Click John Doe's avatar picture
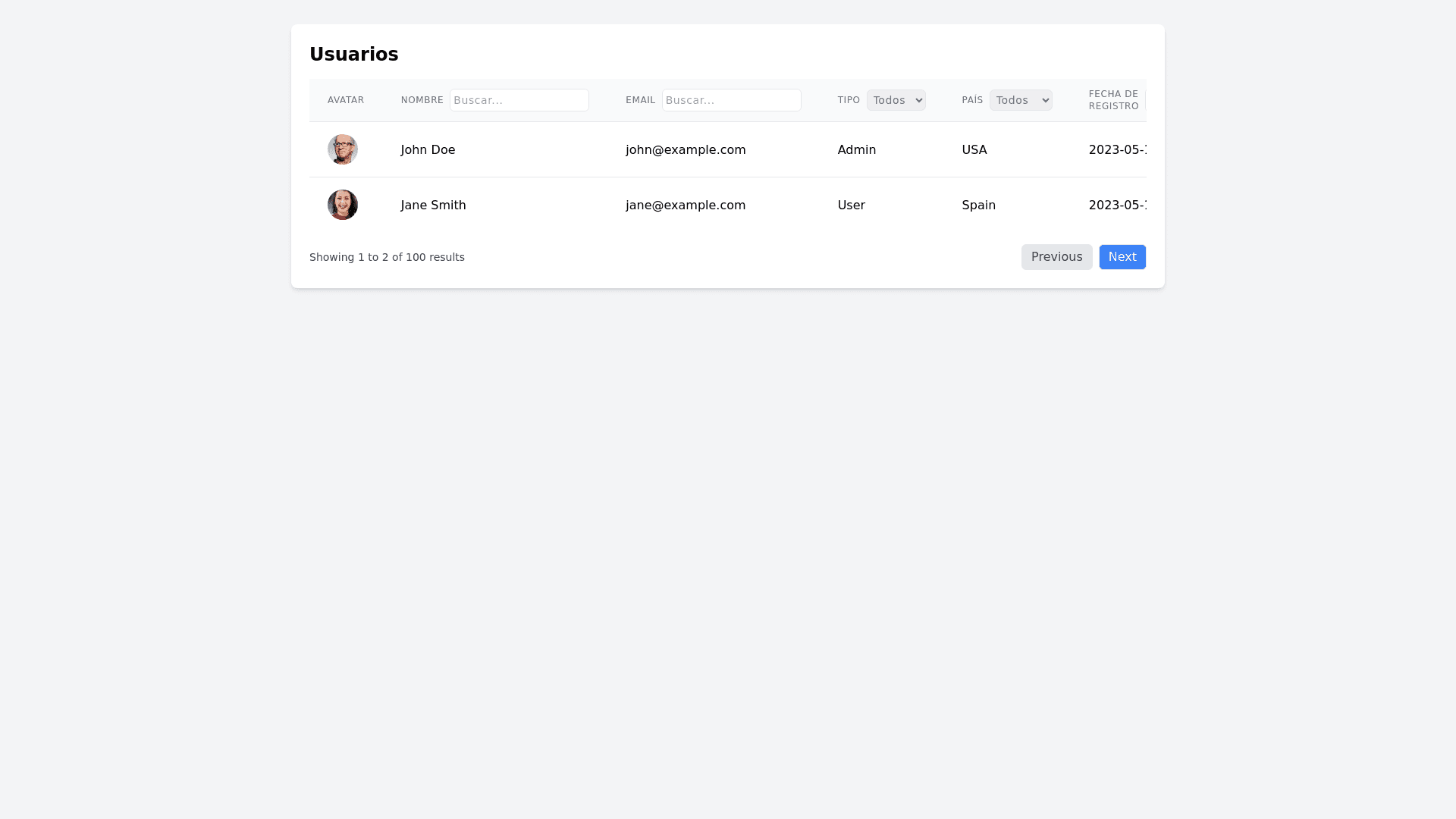This screenshot has height=819, width=1456. pyautogui.click(x=343, y=149)
